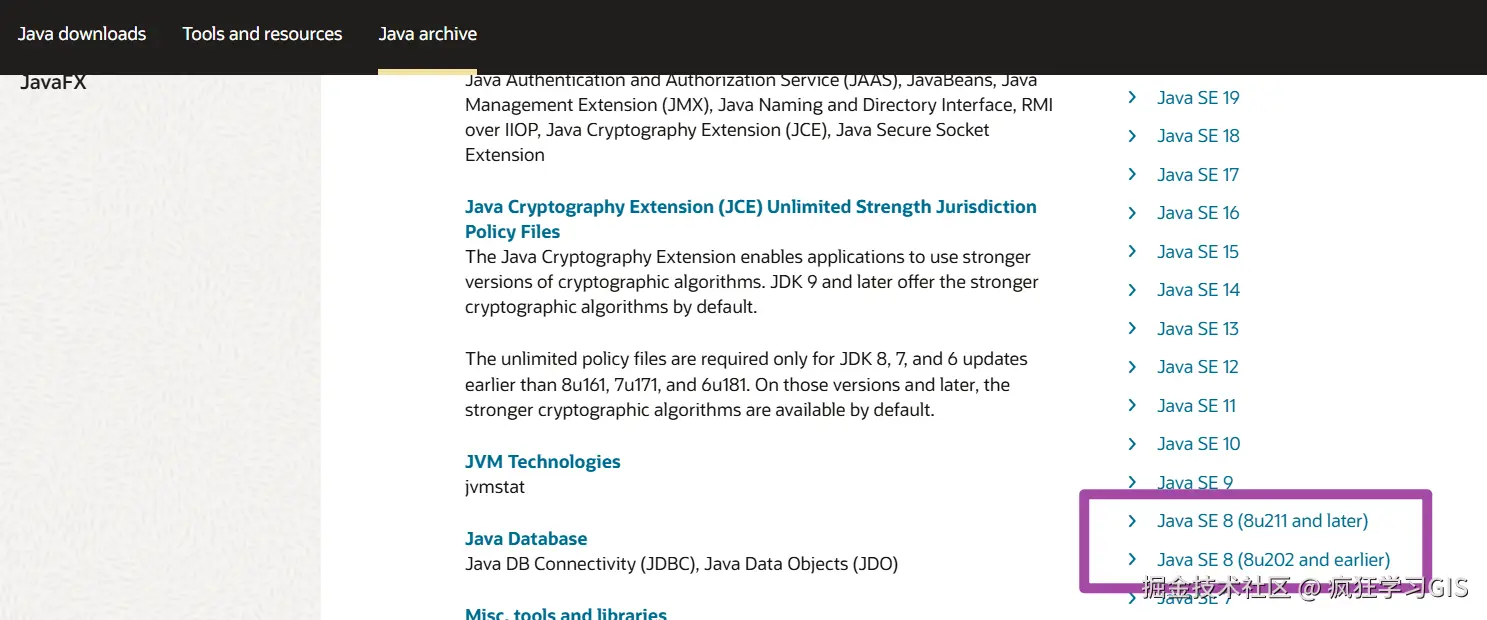The width and height of the screenshot is (1487, 620).
Task: Follow the Java Database link
Action: click(x=526, y=538)
